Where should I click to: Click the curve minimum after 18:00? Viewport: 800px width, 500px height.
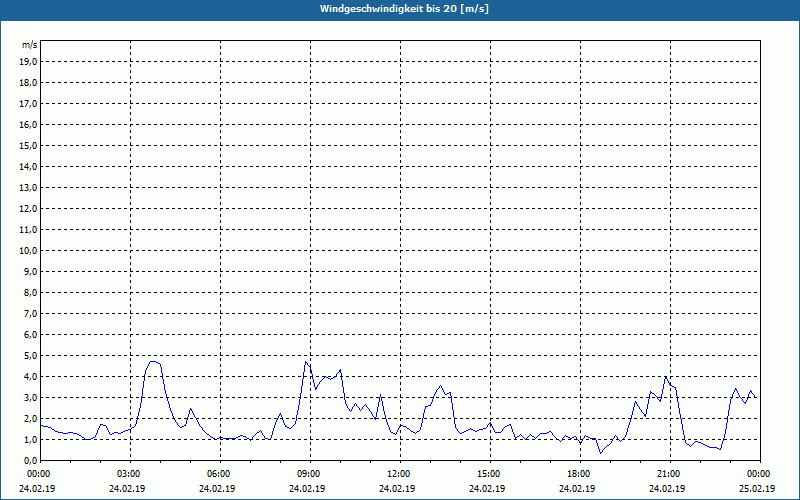(x=601, y=453)
